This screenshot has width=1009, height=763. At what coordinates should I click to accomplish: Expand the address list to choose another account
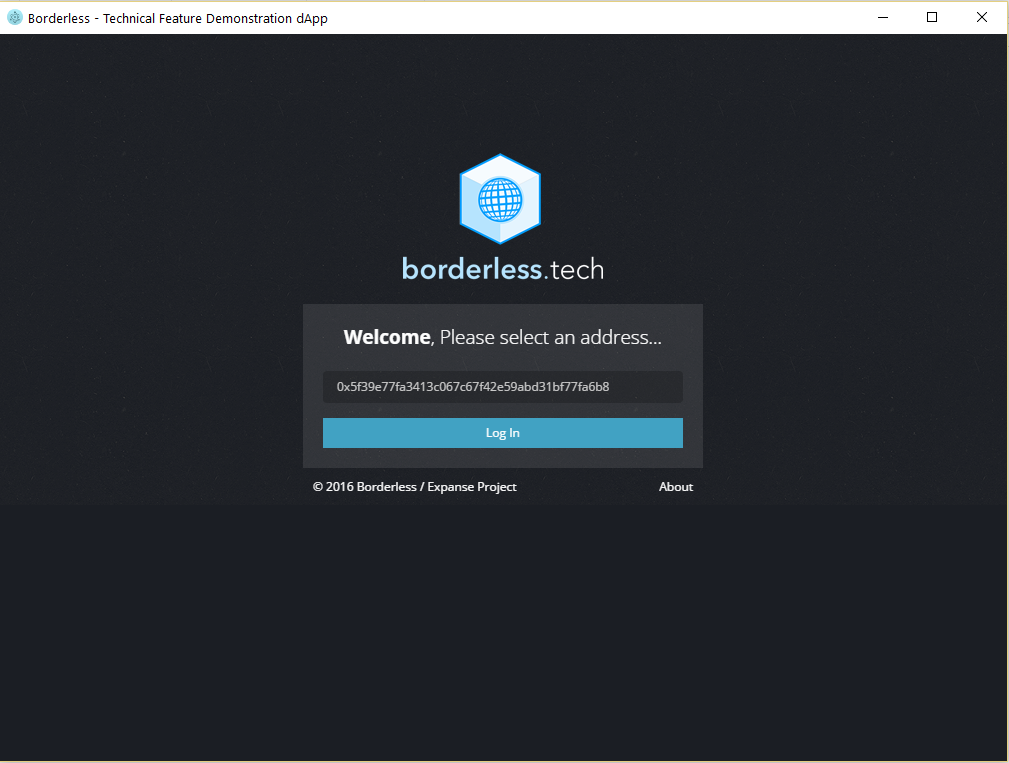coord(502,387)
